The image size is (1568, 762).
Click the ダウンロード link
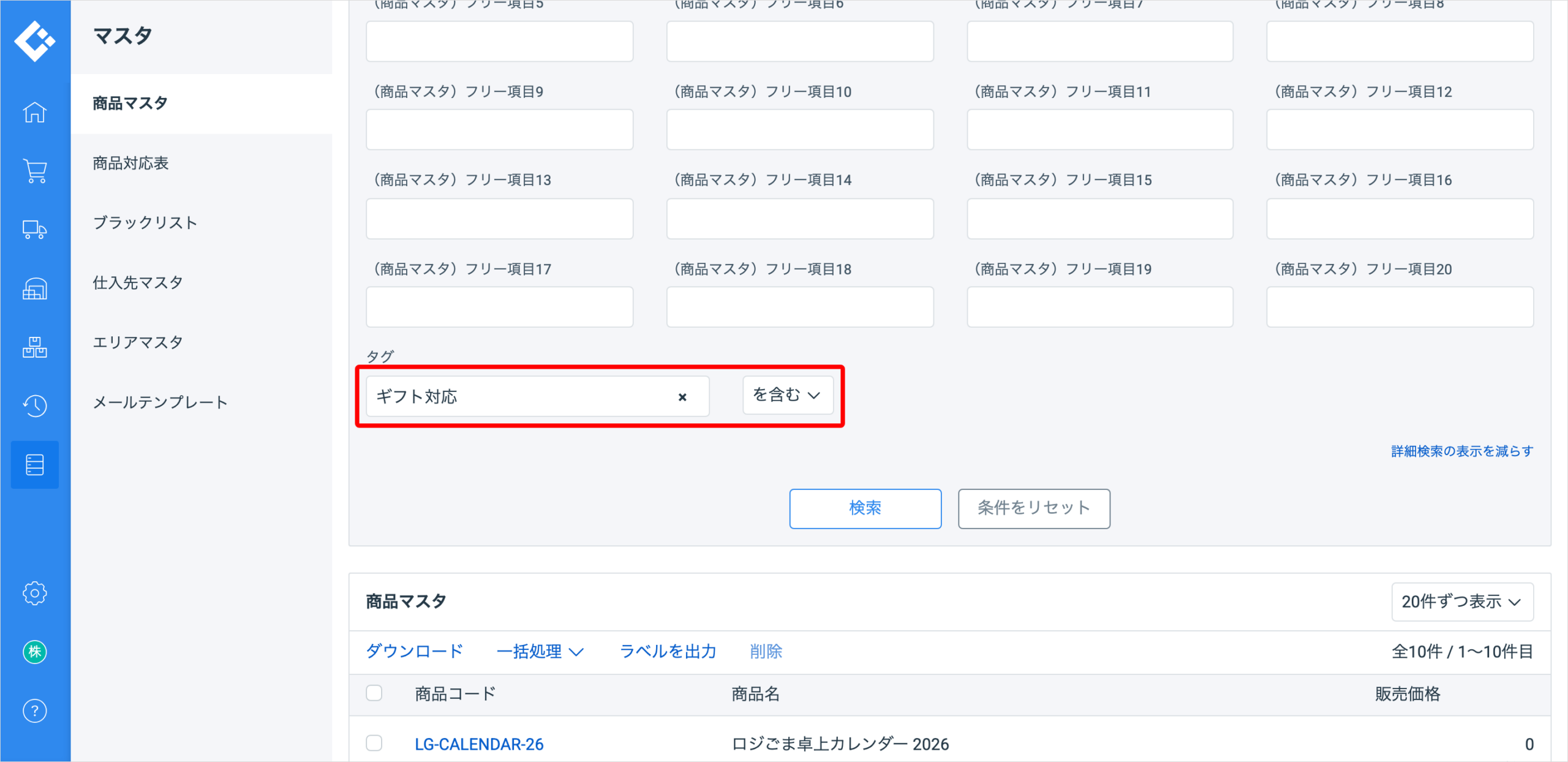415,651
